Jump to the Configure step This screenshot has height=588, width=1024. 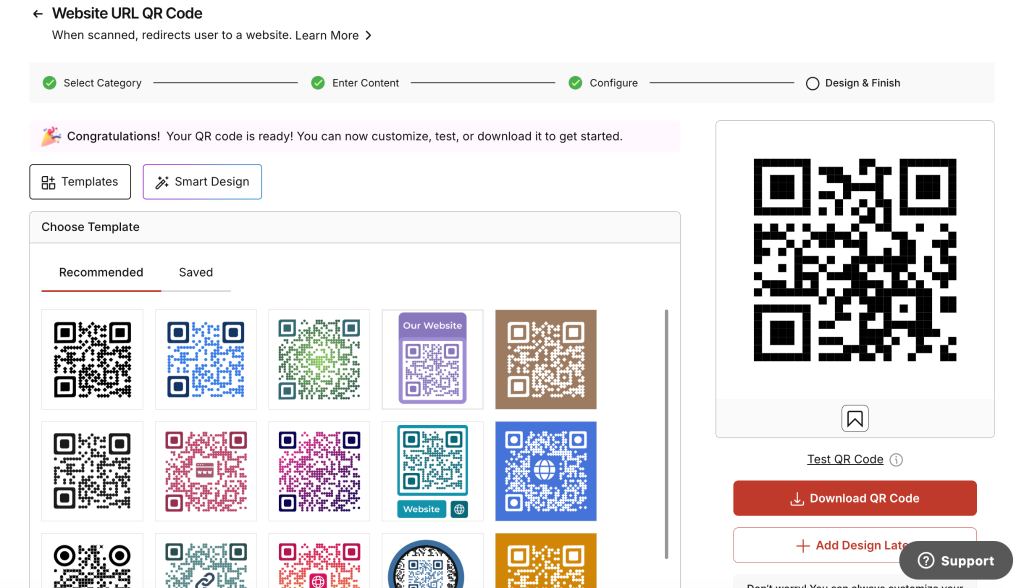coord(603,83)
